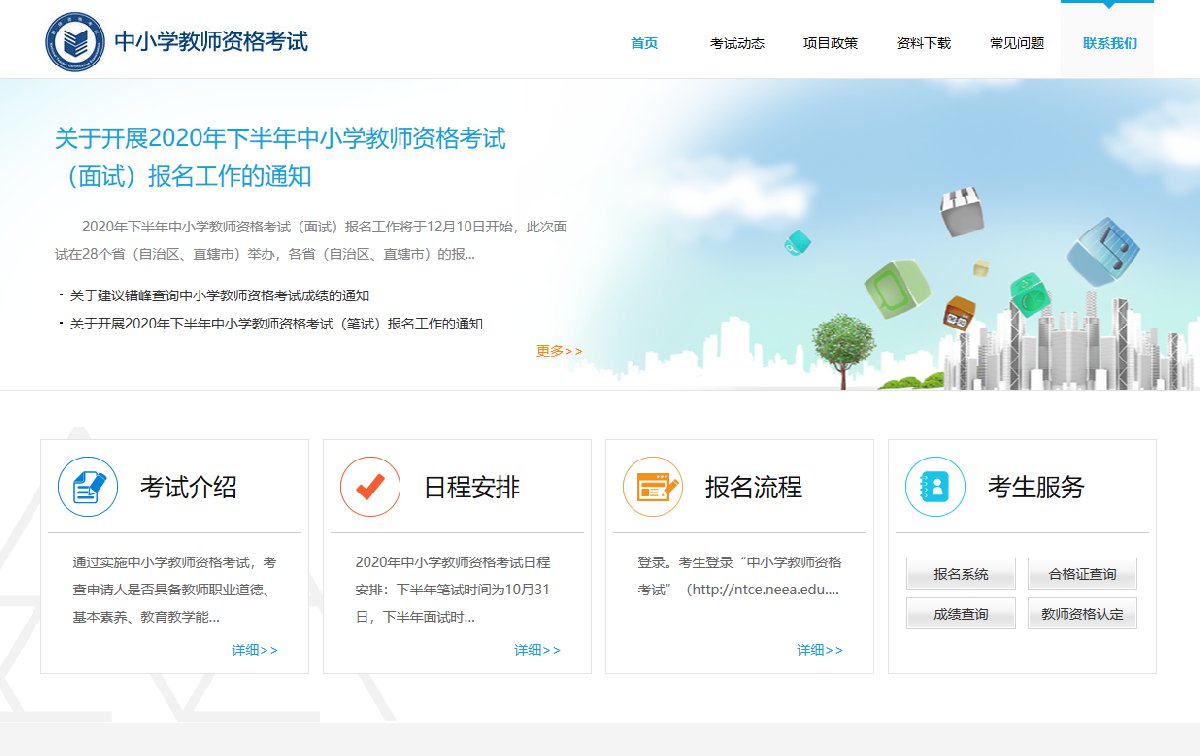Open 成绩查询 button
The height and width of the screenshot is (756, 1200).
pyautogui.click(x=960, y=614)
